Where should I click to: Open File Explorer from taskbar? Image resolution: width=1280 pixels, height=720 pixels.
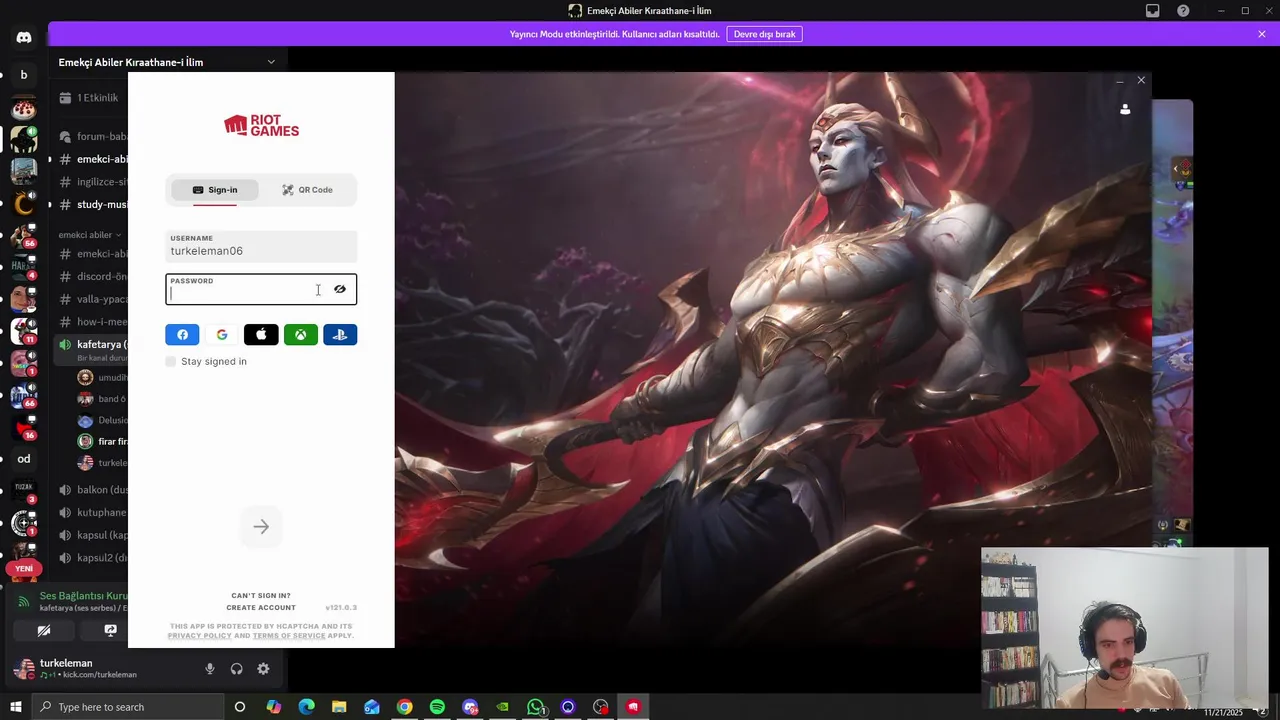click(x=339, y=707)
